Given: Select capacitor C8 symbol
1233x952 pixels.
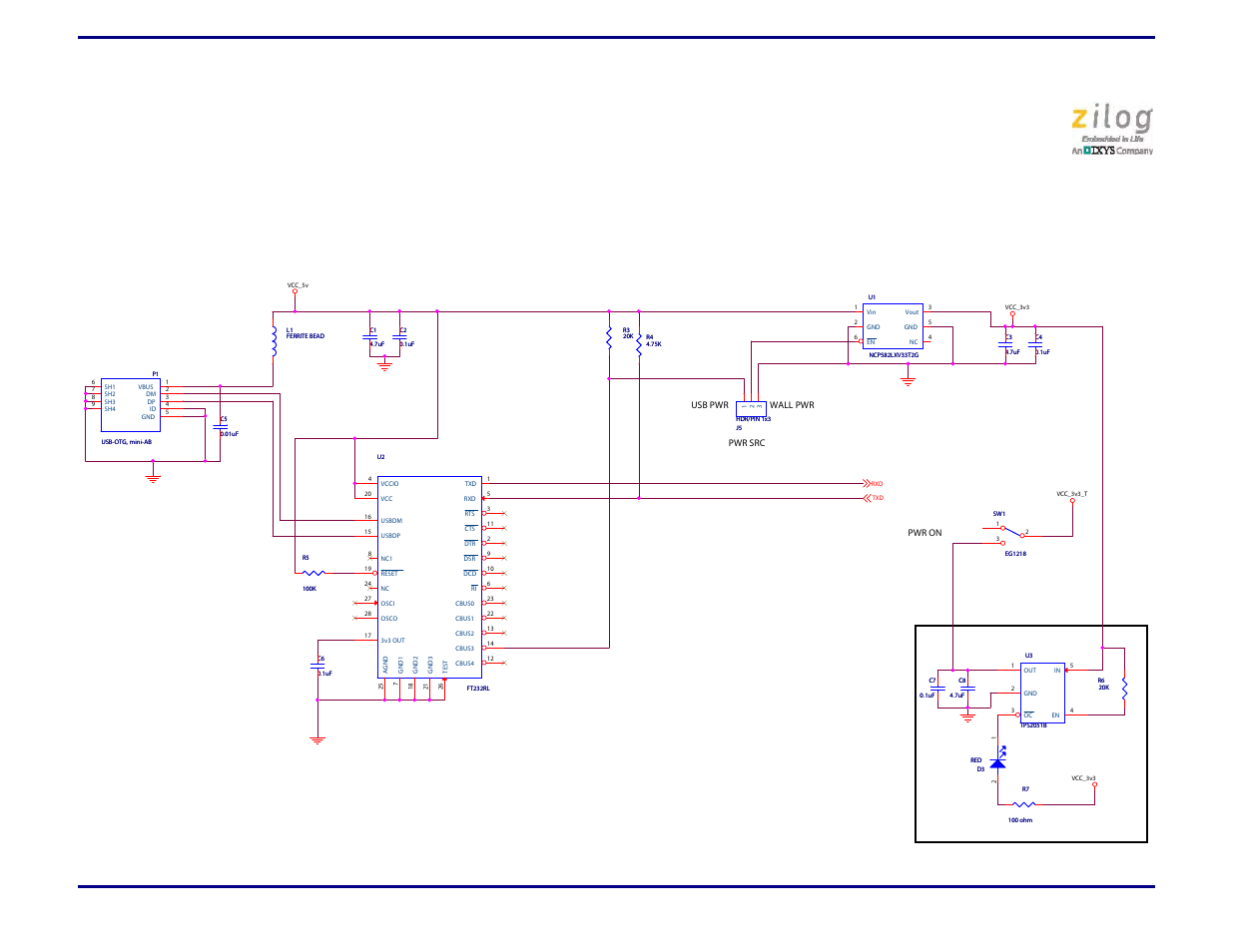Looking at the screenshot, I should tap(967, 688).
